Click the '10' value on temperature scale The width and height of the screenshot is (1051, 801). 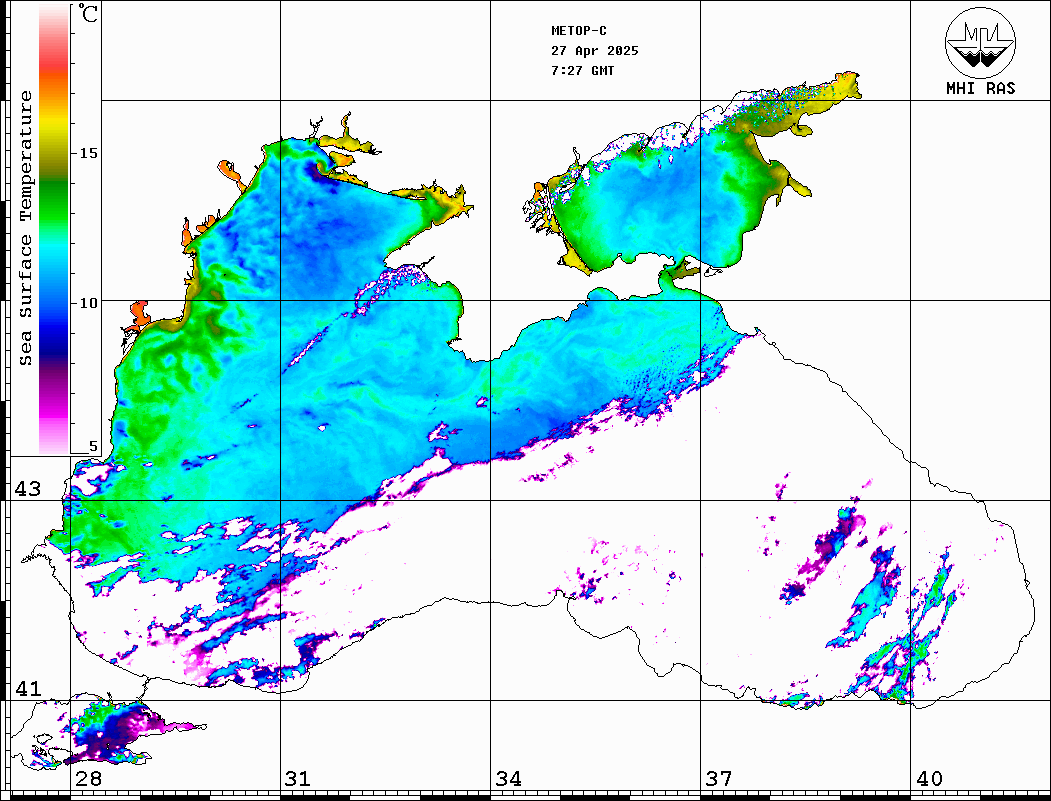pos(88,303)
